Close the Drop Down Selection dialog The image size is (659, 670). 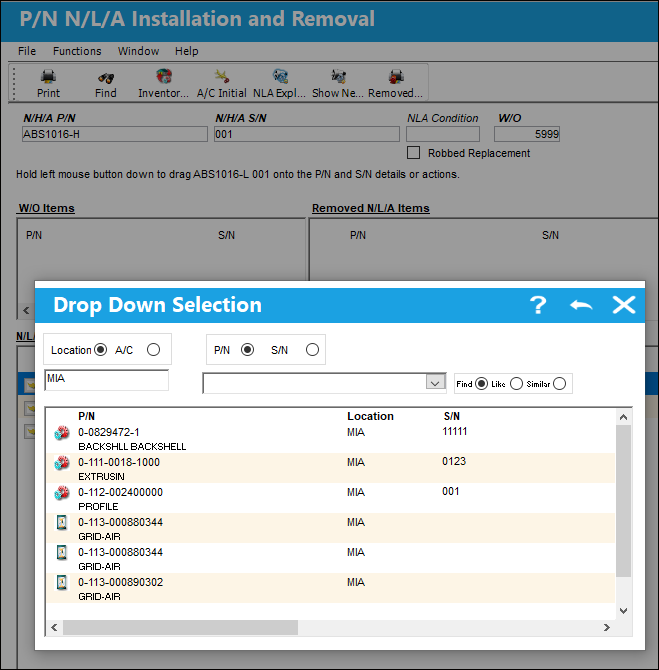coord(624,305)
